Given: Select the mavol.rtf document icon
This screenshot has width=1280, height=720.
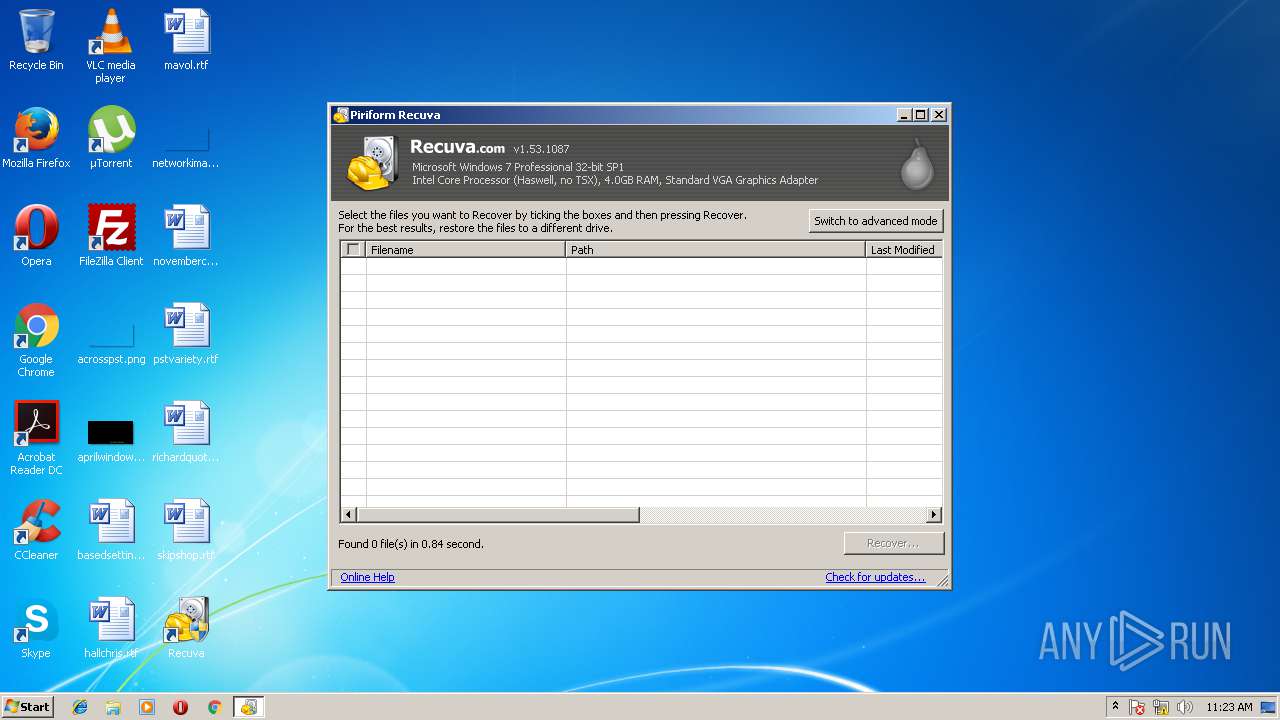Looking at the screenshot, I should (186, 40).
